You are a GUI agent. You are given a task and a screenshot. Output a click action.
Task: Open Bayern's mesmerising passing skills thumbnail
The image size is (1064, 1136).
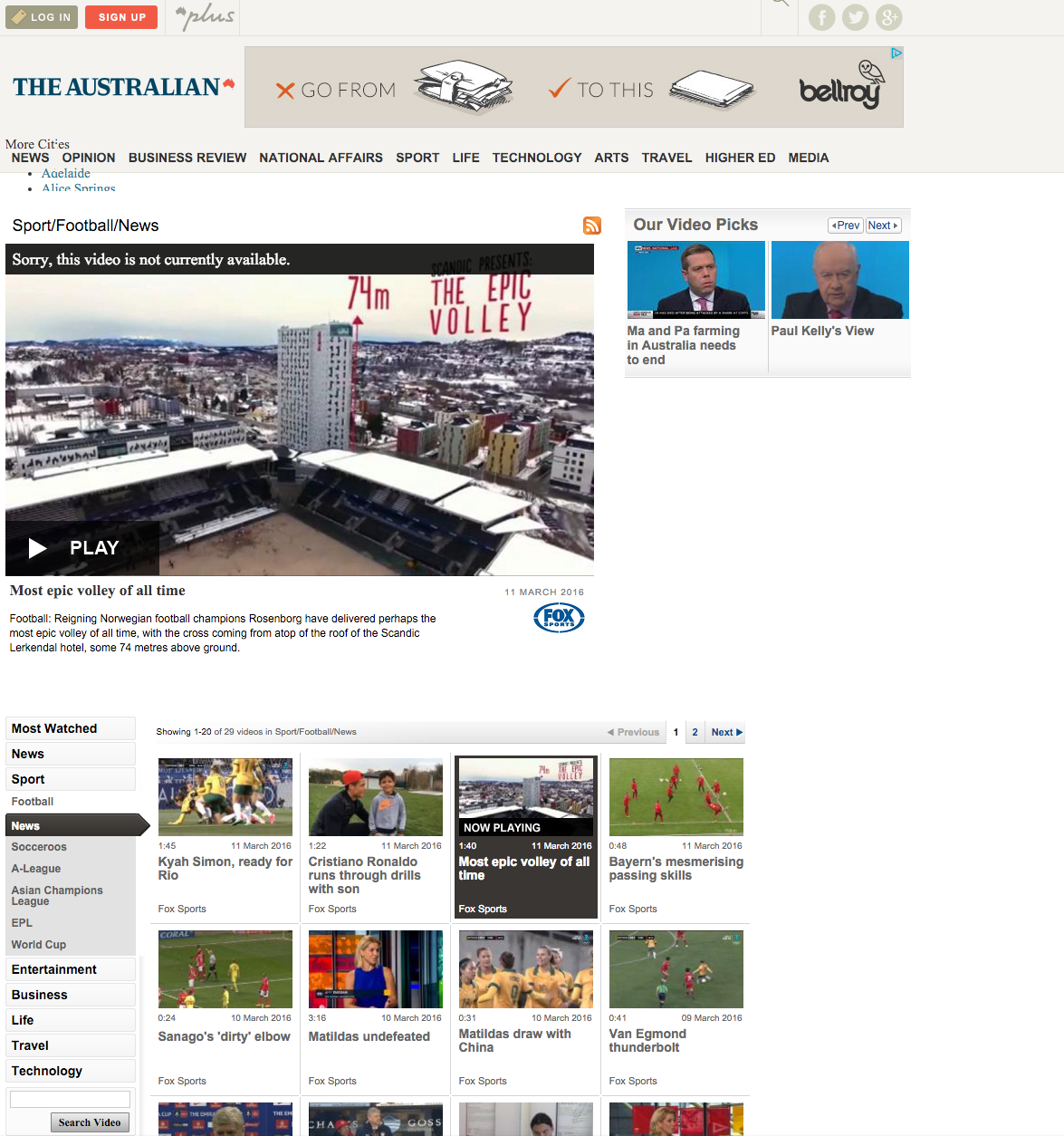[676, 797]
